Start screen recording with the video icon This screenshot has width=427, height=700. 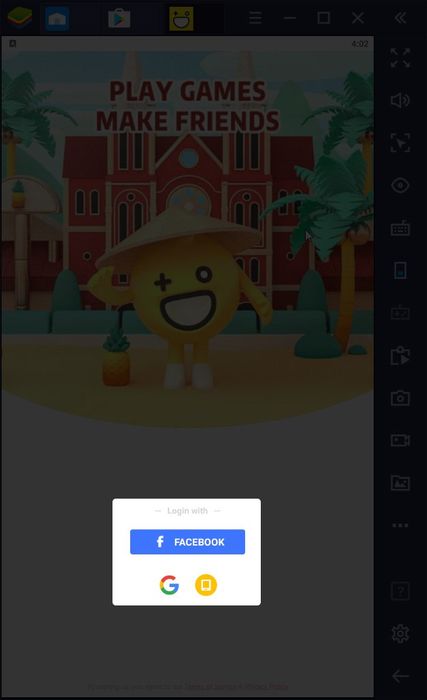(x=400, y=440)
